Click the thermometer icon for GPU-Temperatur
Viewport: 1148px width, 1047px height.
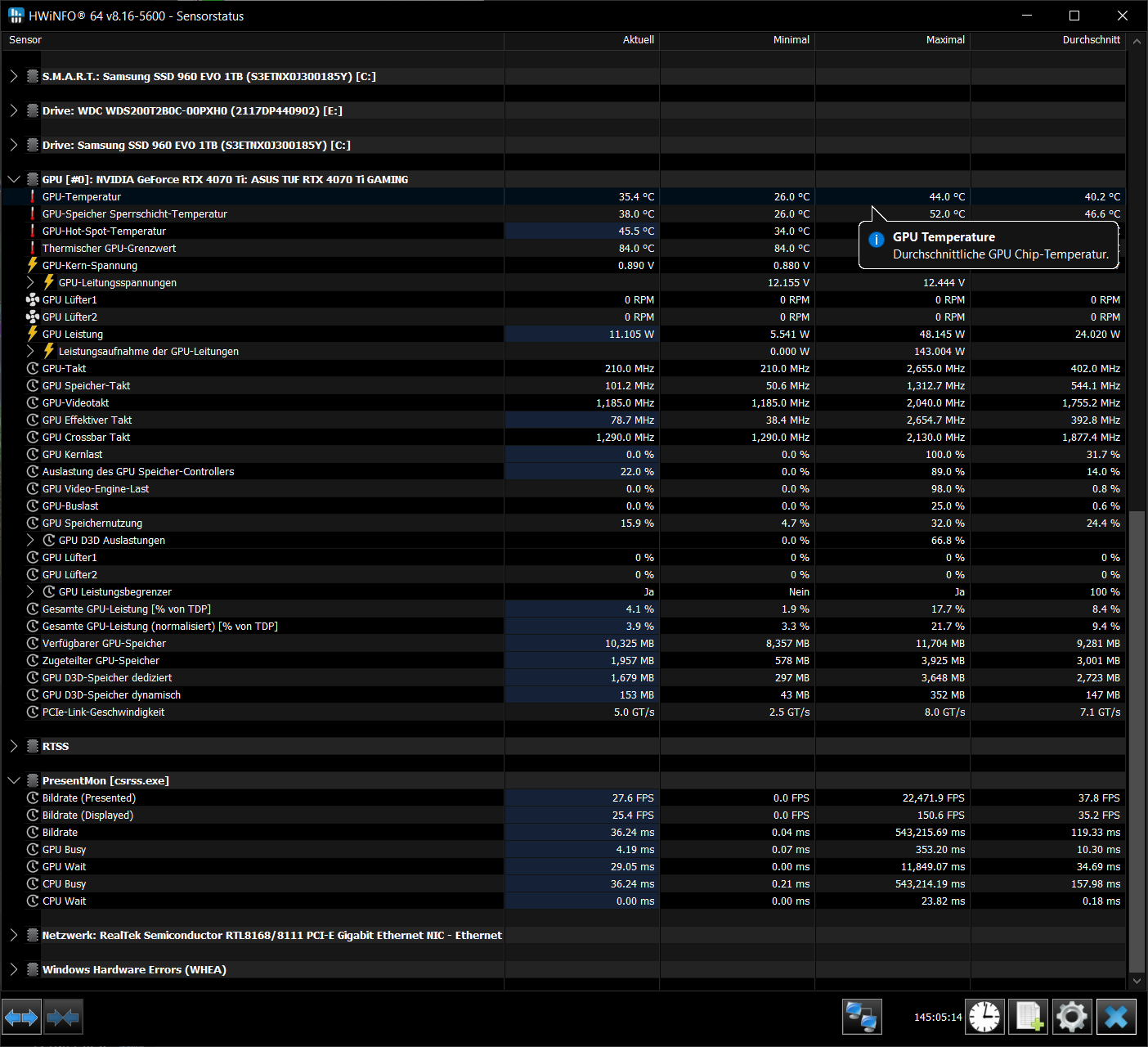point(33,197)
